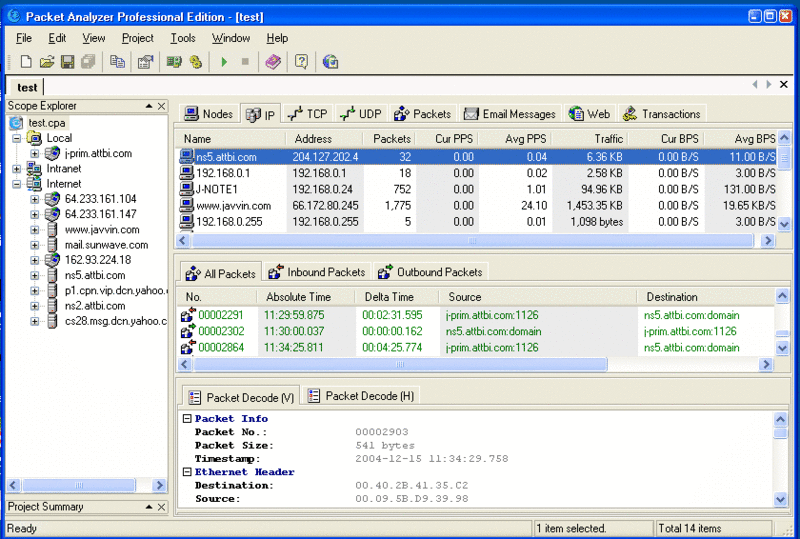Click the New project toolbar icon

coord(26,62)
